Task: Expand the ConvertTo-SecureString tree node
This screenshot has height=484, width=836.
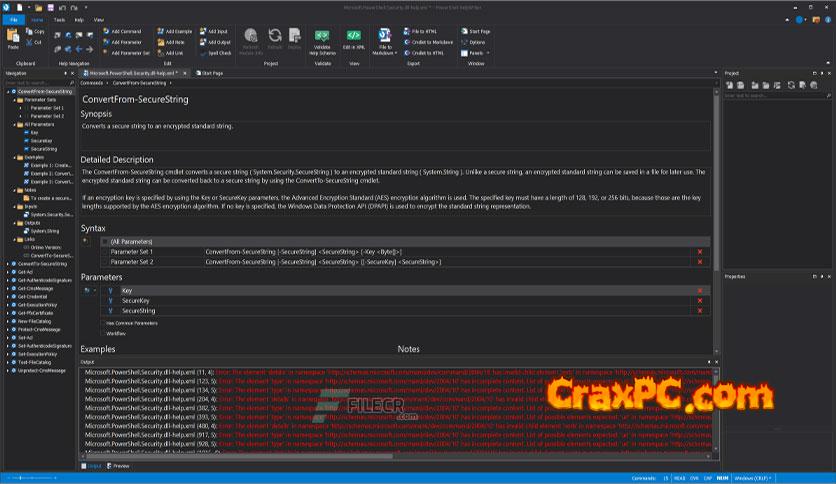Action: pos(10,264)
